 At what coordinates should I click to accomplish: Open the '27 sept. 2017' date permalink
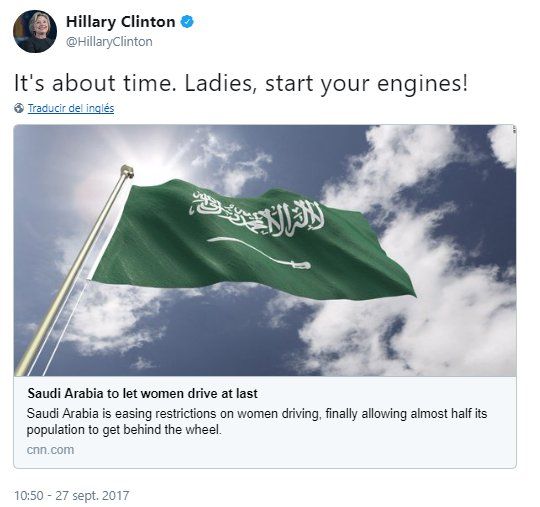(x=92, y=496)
